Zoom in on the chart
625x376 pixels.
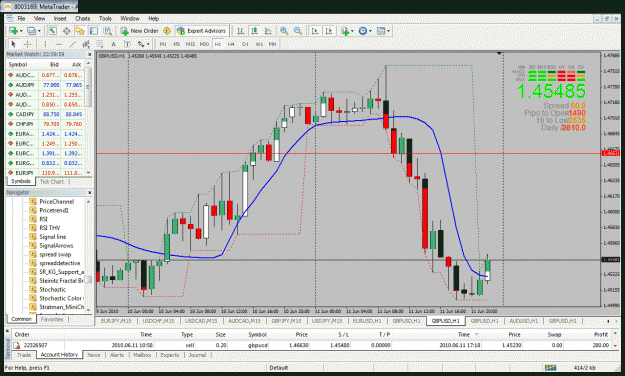(x=284, y=31)
